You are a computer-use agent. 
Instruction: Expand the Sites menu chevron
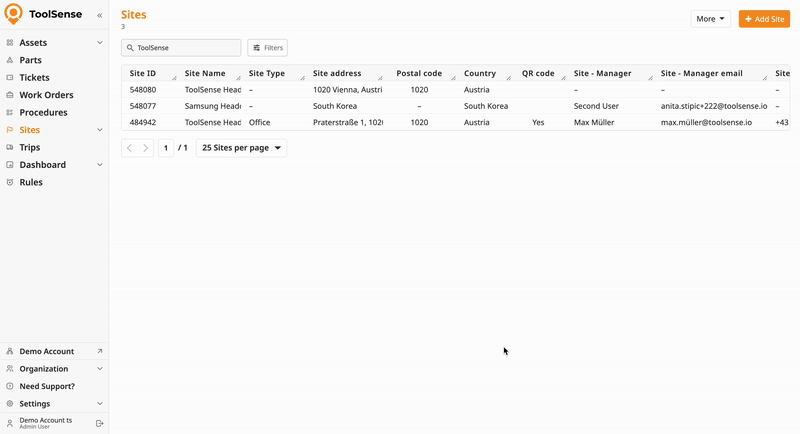pyautogui.click(x=99, y=130)
